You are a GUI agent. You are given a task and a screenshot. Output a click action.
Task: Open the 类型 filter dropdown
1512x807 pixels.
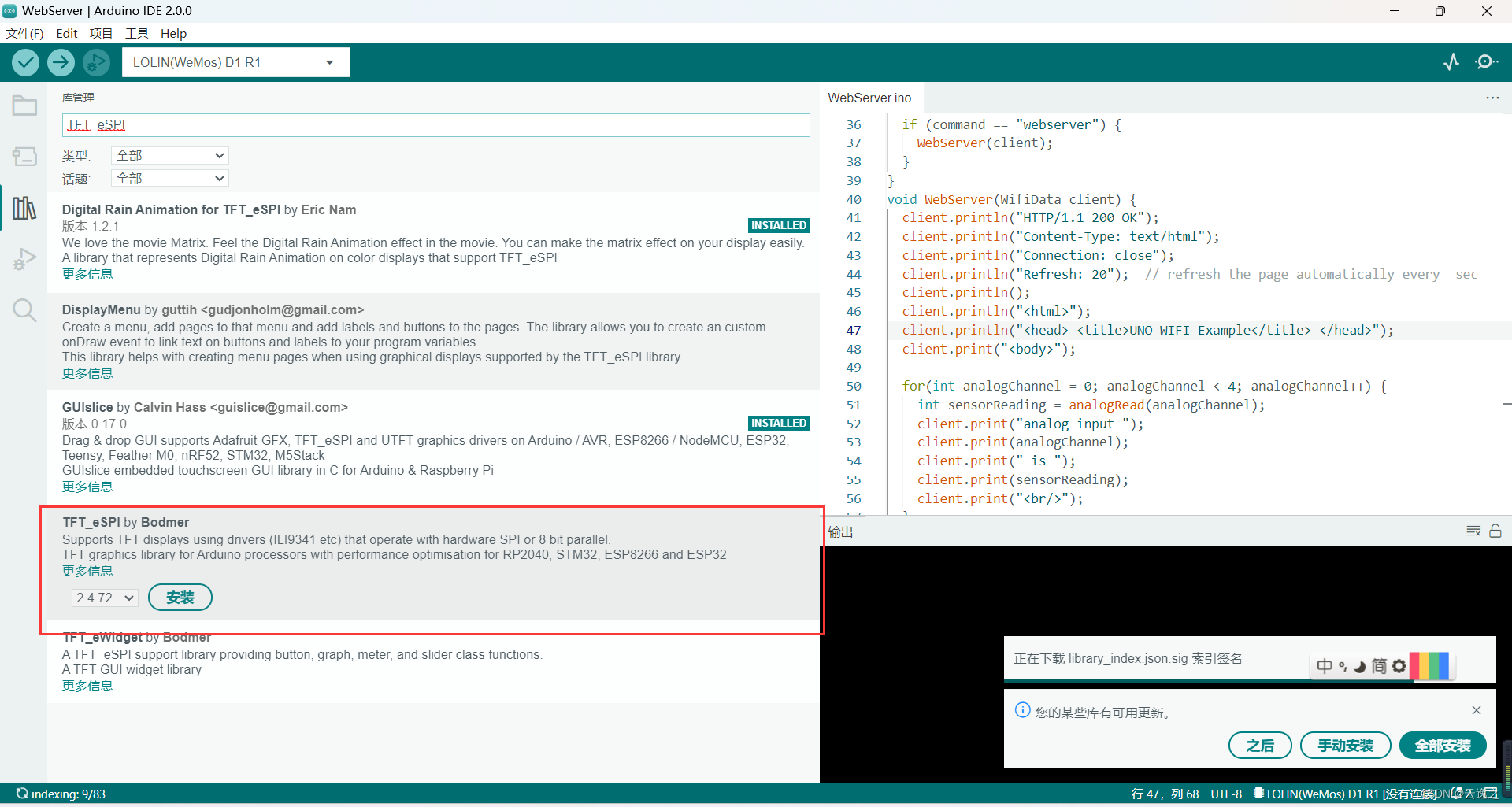point(170,156)
